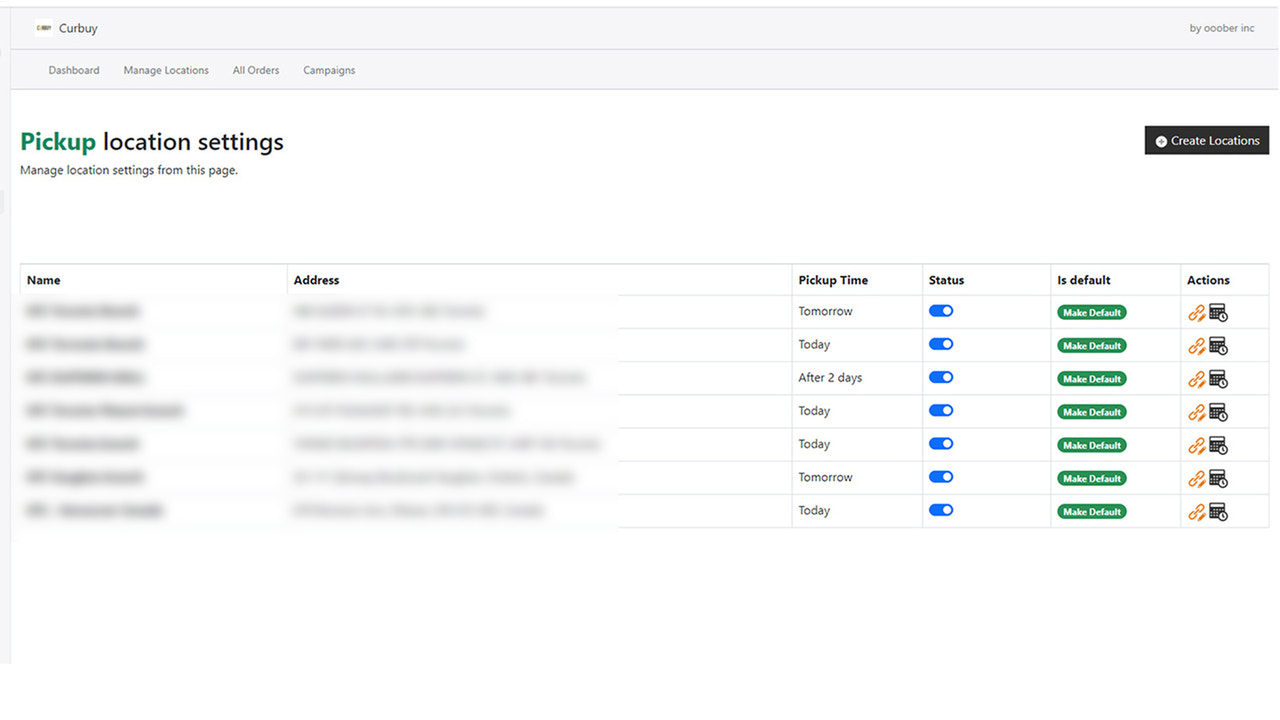Open the Campaigns section
This screenshot has width=1280, height=720.
[x=329, y=70]
